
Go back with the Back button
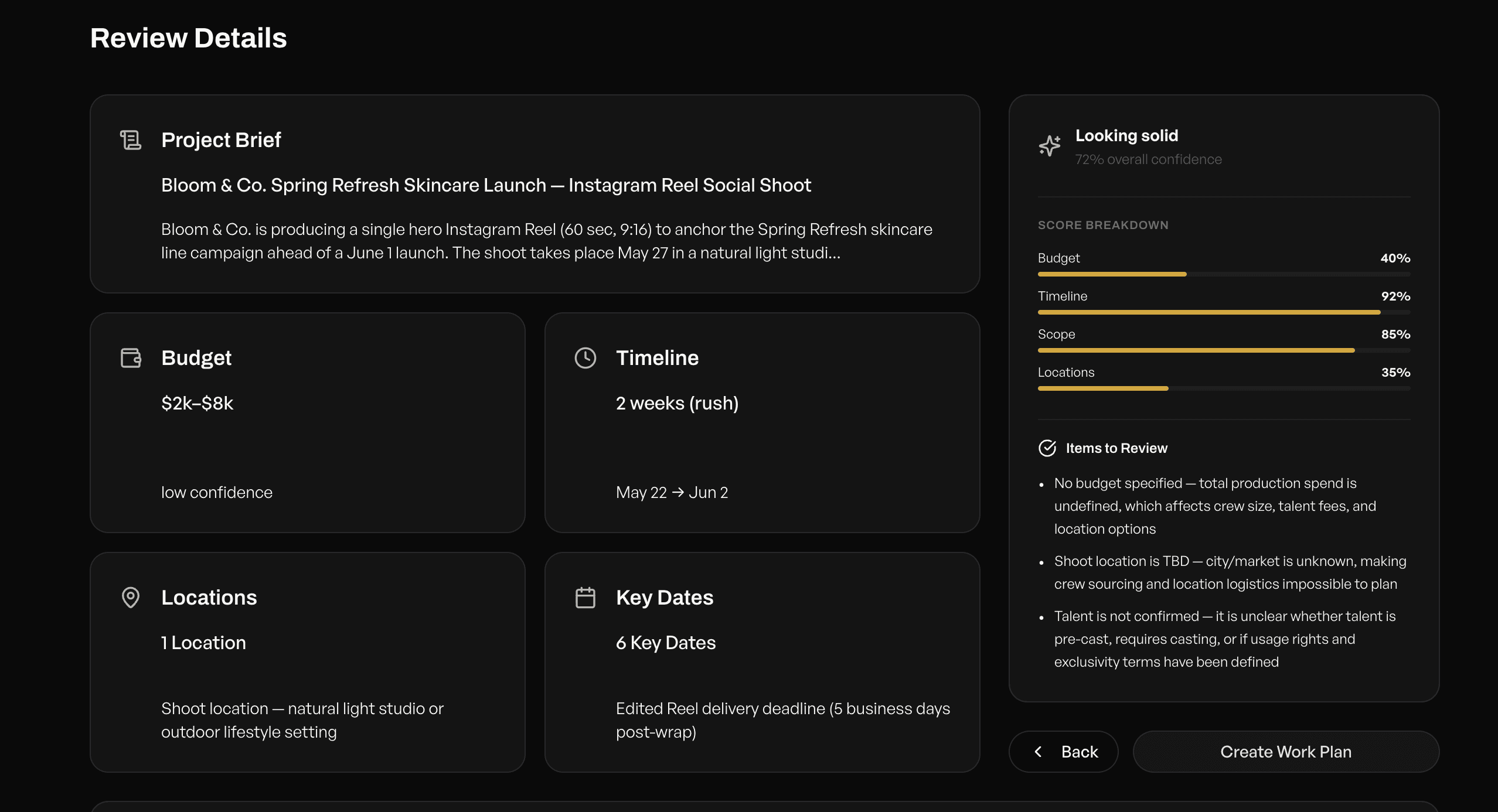pos(1064,752)
